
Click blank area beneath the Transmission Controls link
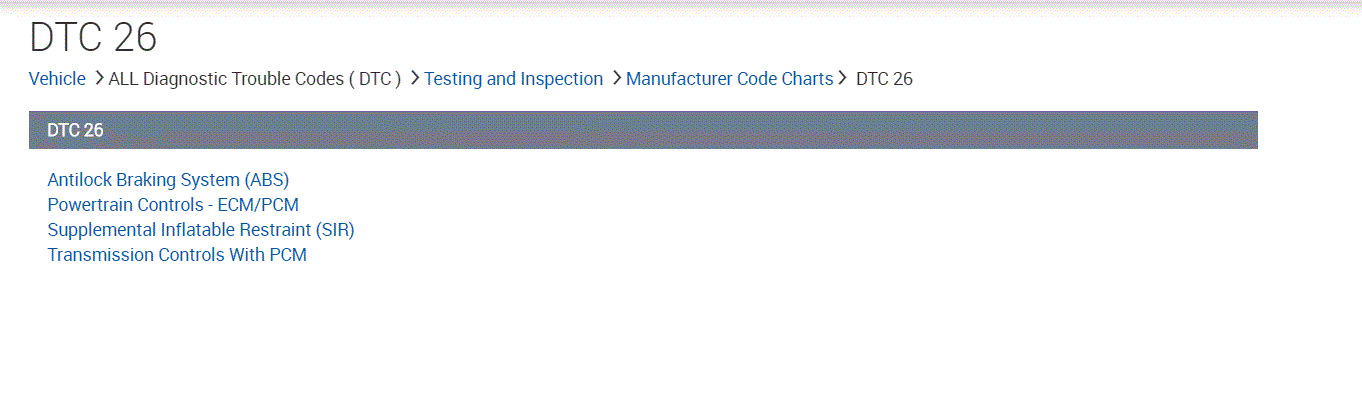pos(400,330)
